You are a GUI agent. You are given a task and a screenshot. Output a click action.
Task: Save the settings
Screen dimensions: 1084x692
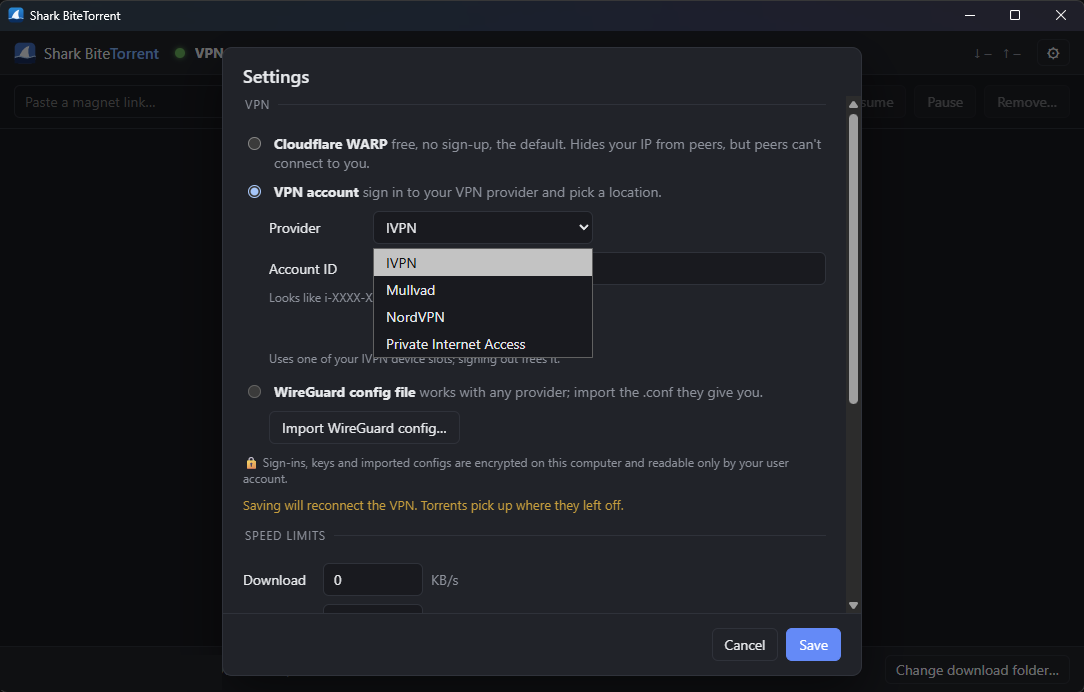813,644
